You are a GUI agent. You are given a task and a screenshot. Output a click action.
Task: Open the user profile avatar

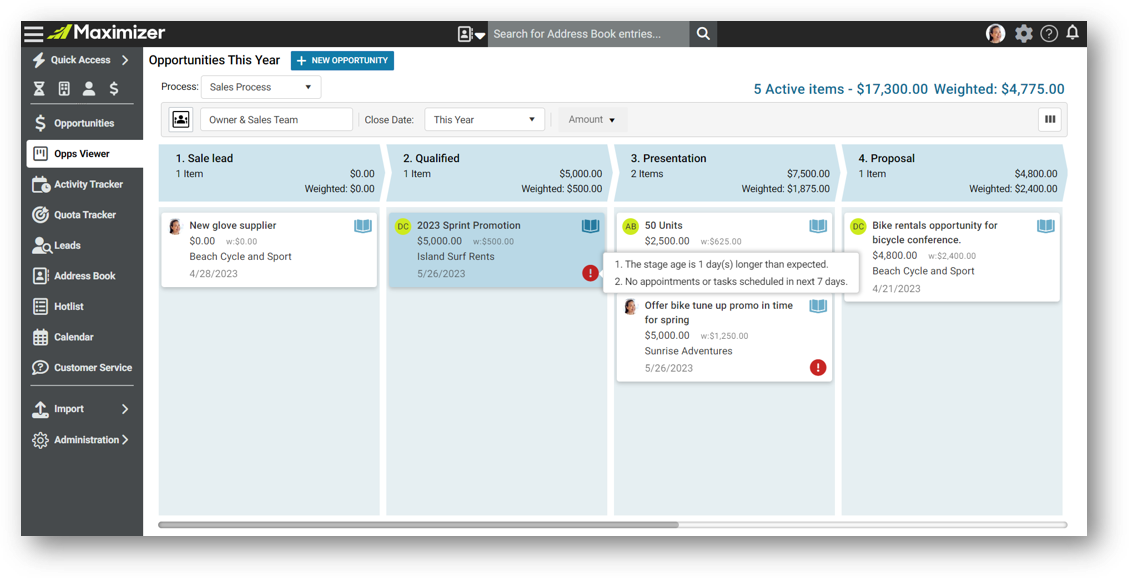tap(995, 33)
